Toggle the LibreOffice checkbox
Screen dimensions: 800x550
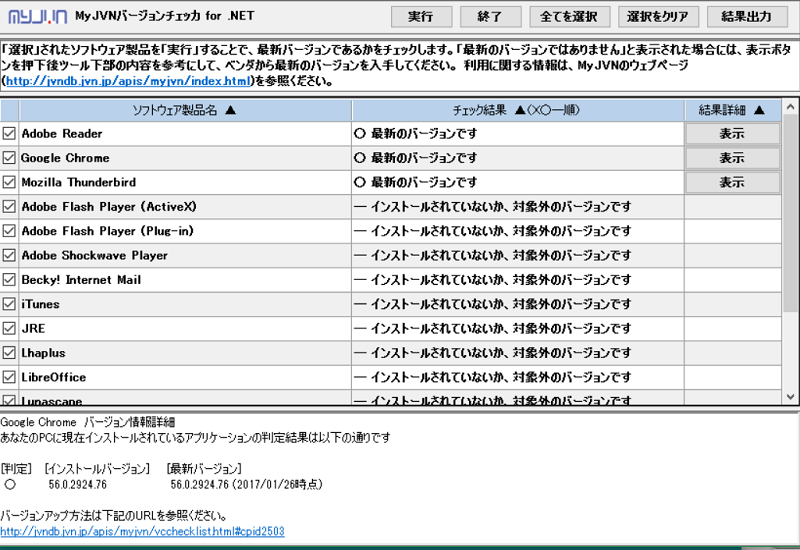click(9, 377)
